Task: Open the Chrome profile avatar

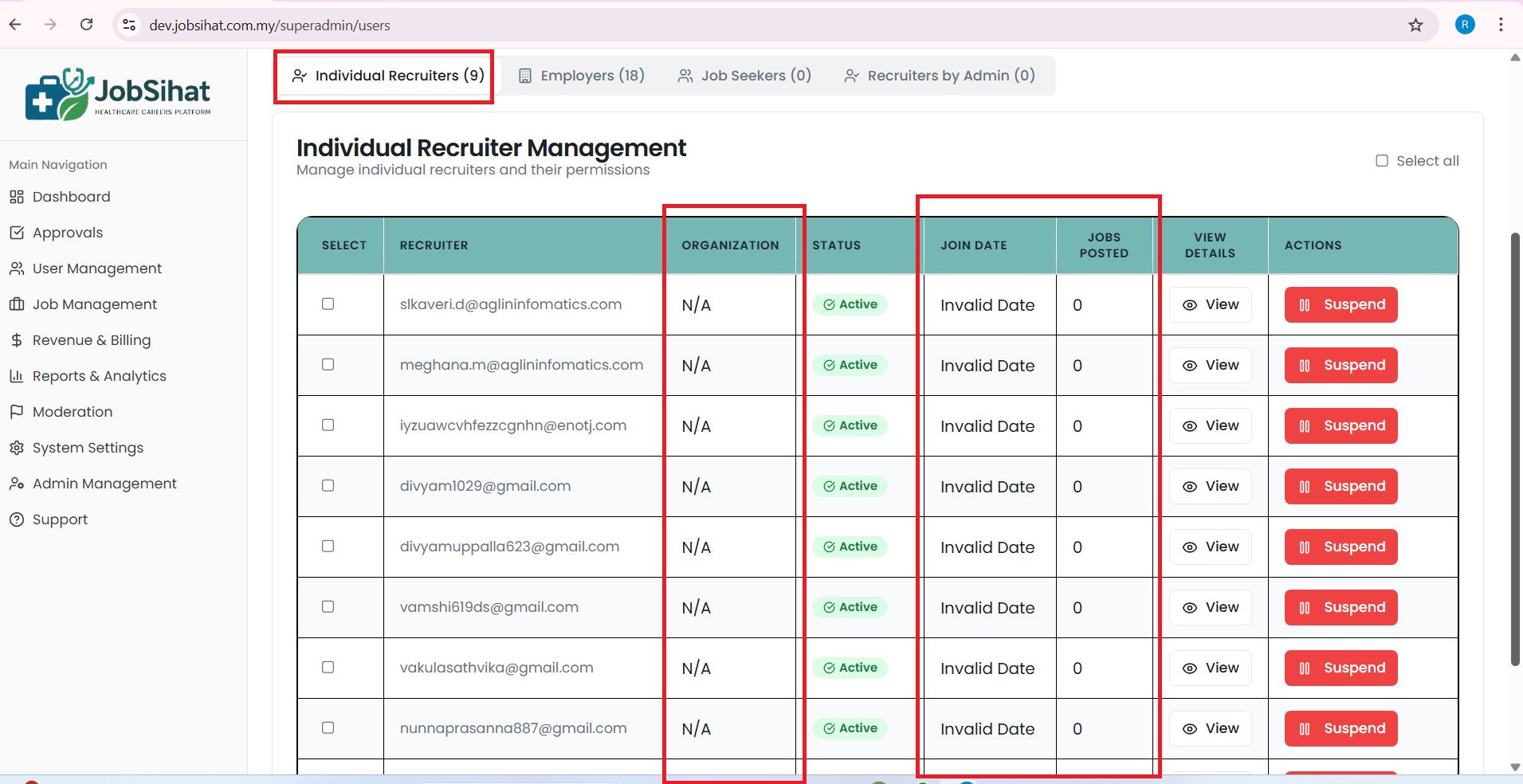Action: click(x=1464, y=25)
